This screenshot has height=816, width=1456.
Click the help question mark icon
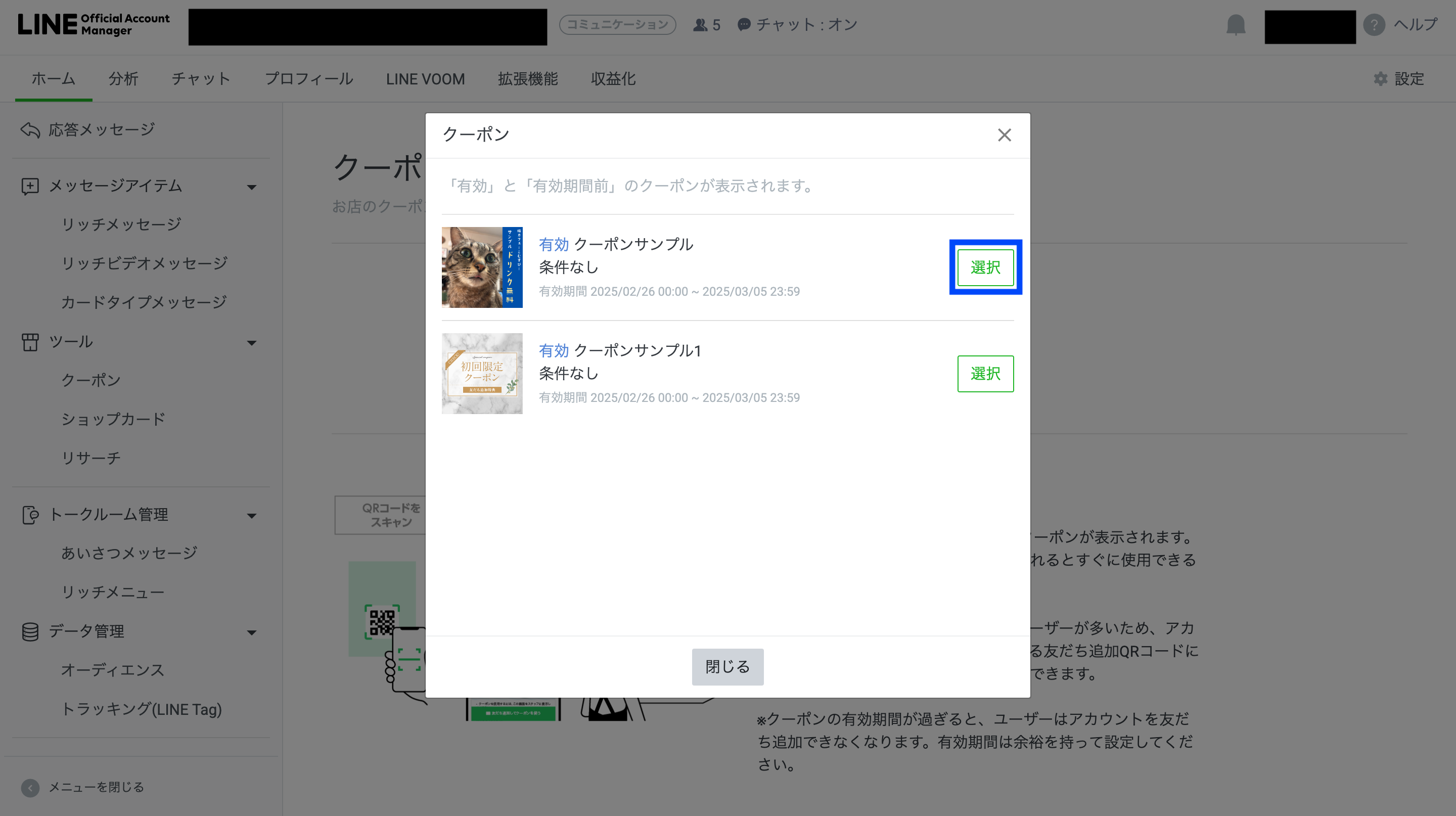pyautogui.click(x=1374, y=25)
